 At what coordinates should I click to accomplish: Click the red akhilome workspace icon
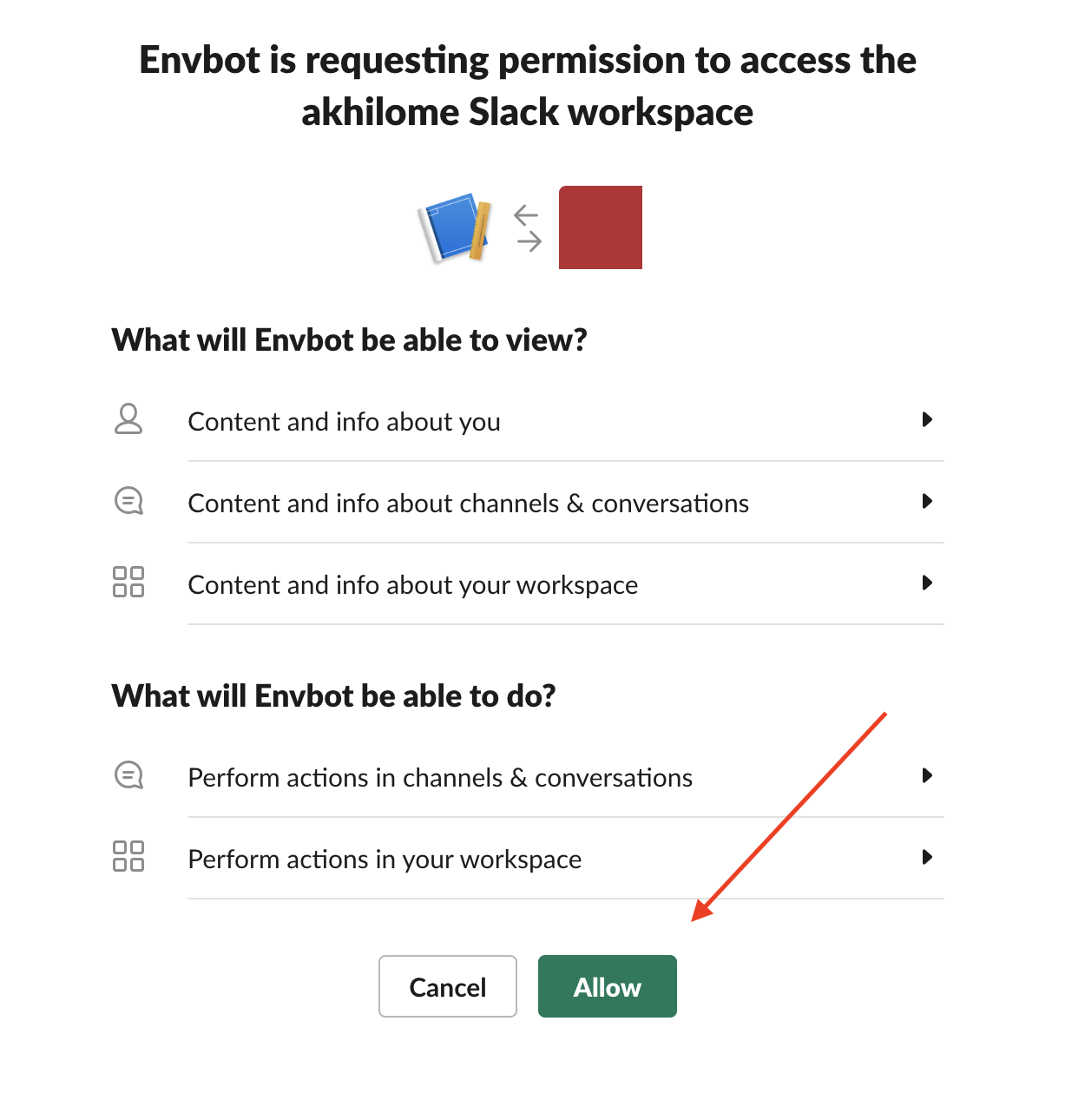pos(600,227)
